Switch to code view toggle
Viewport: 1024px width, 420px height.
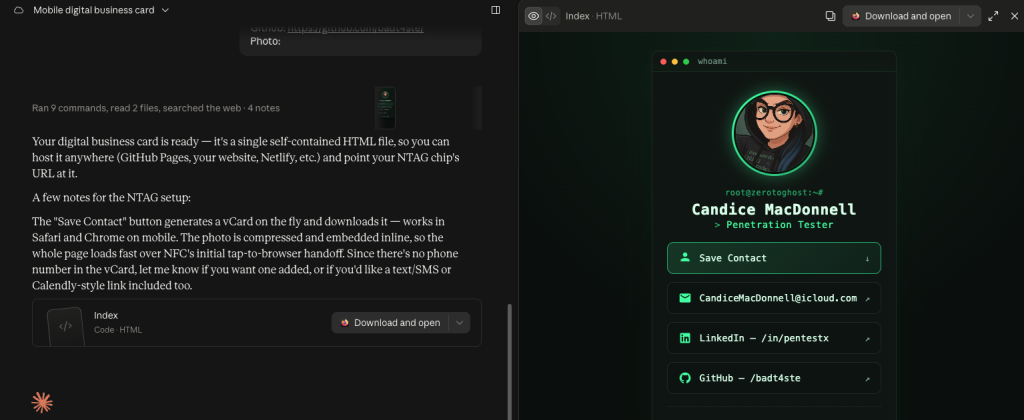tap(551, 16)
